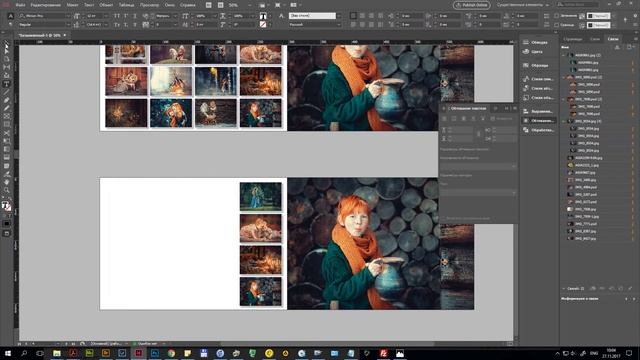Open the workspace switcher dropdown

pyautogui.click(x=523, y=5)
